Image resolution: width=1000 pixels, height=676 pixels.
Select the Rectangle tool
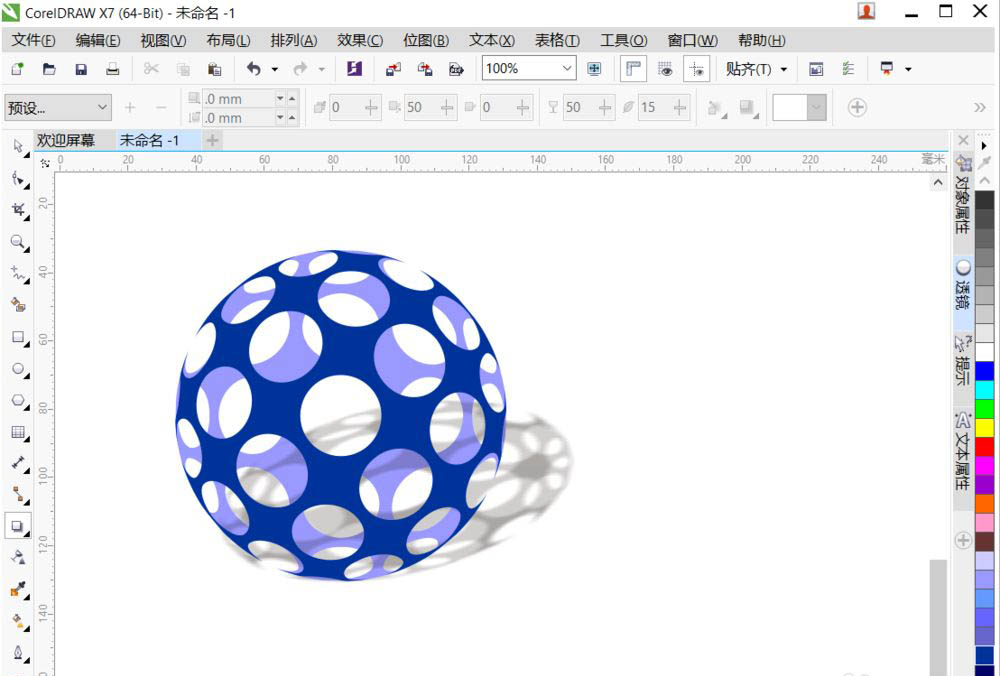18,337
